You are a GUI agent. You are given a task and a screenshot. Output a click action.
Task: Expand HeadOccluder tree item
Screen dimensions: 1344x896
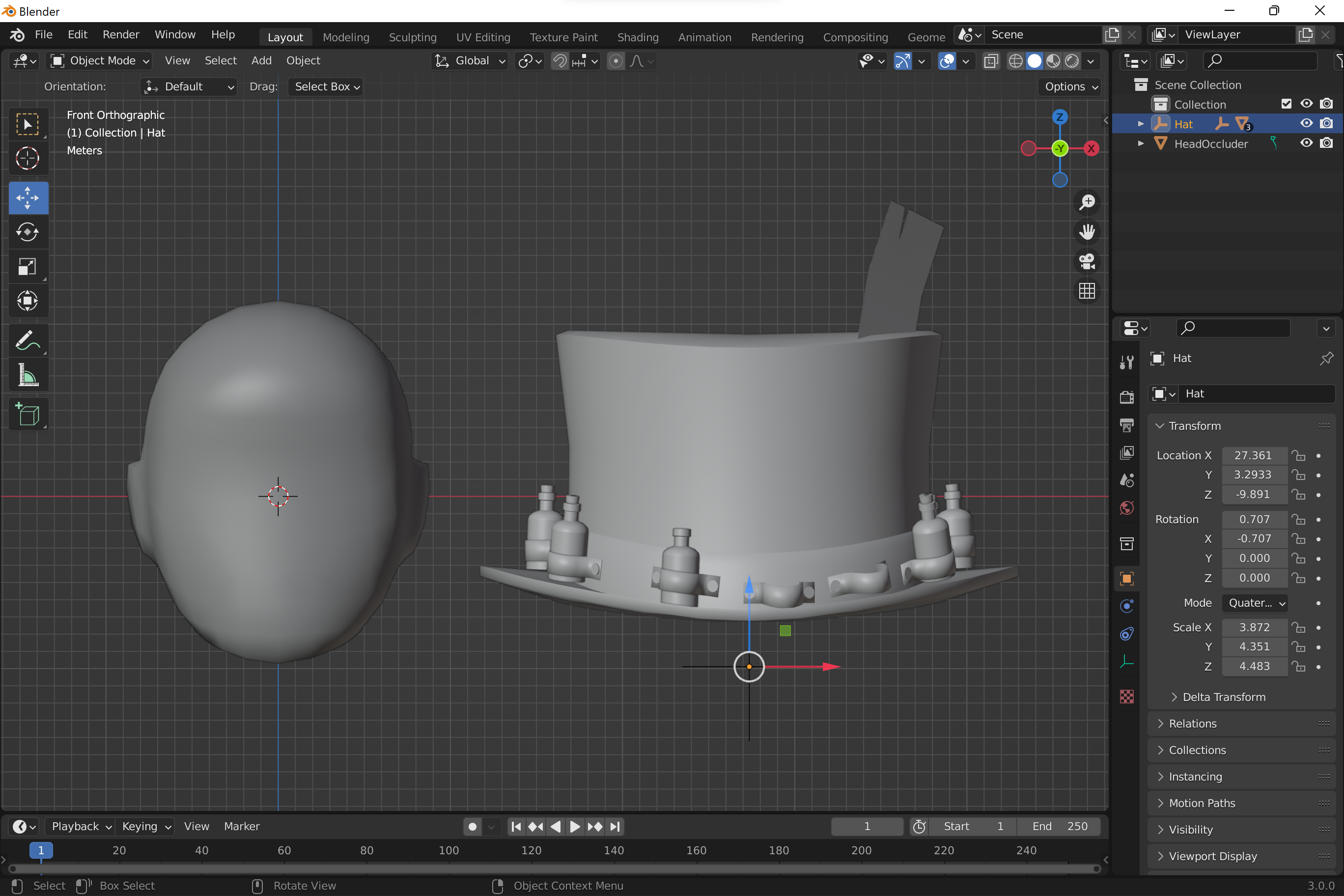pyautogui.click(x=1141, y=143)
